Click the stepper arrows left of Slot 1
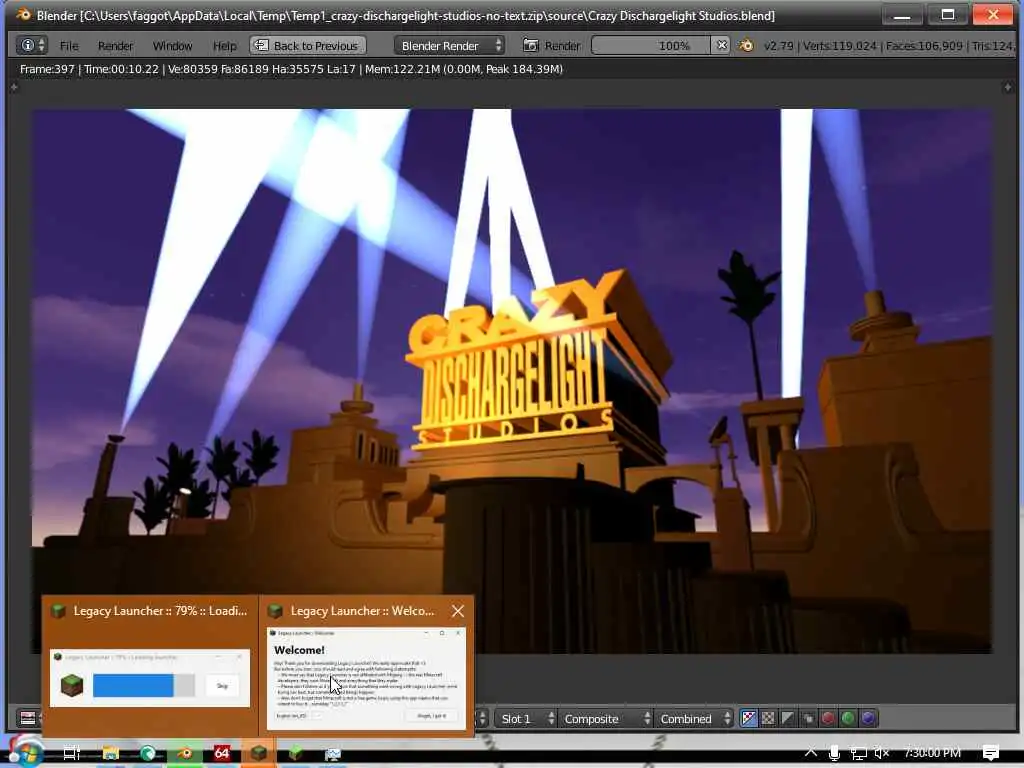 pyautogui.click(x=483, y=718)
